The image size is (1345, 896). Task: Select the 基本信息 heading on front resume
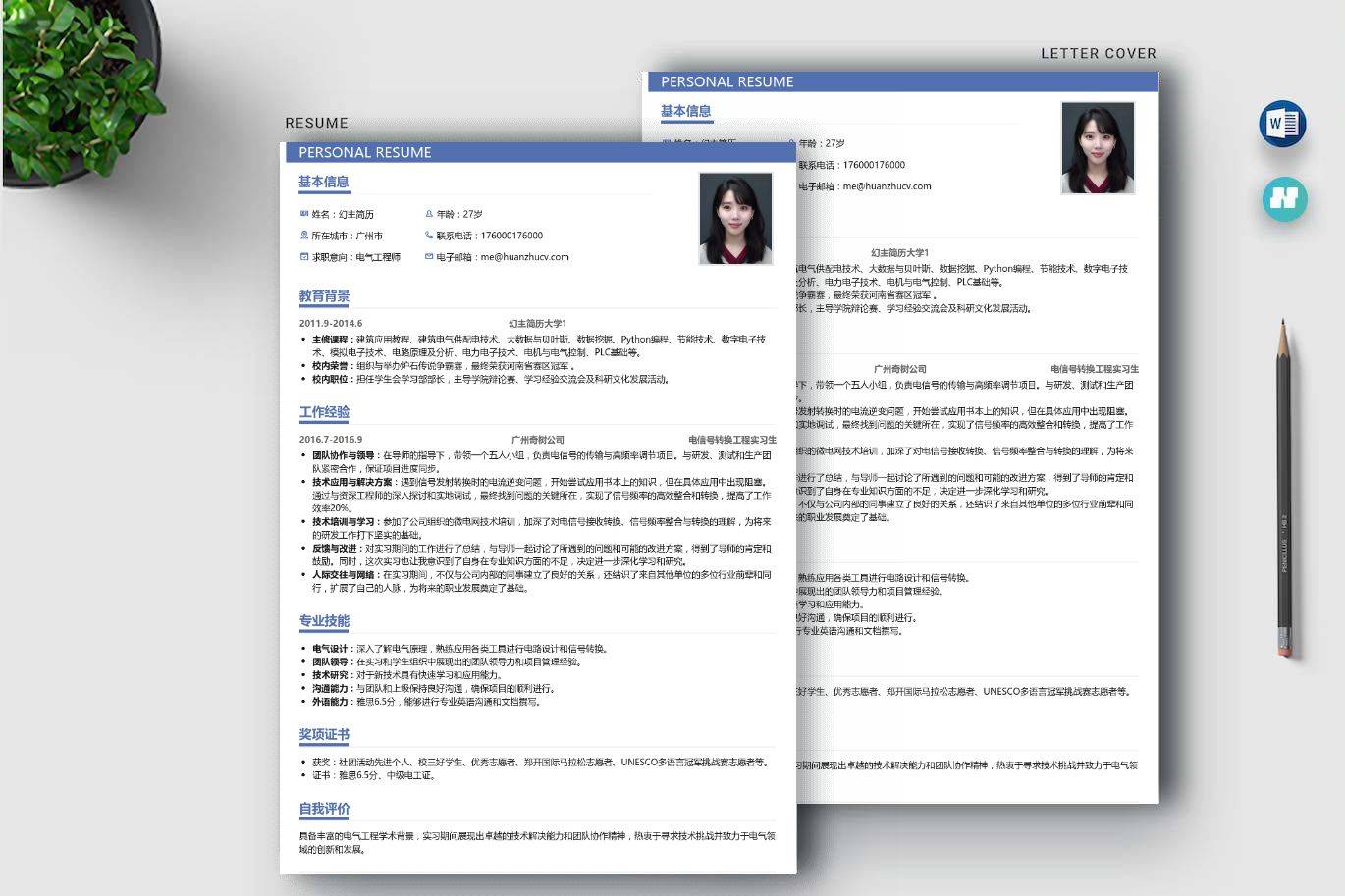[x=323, y=182]
